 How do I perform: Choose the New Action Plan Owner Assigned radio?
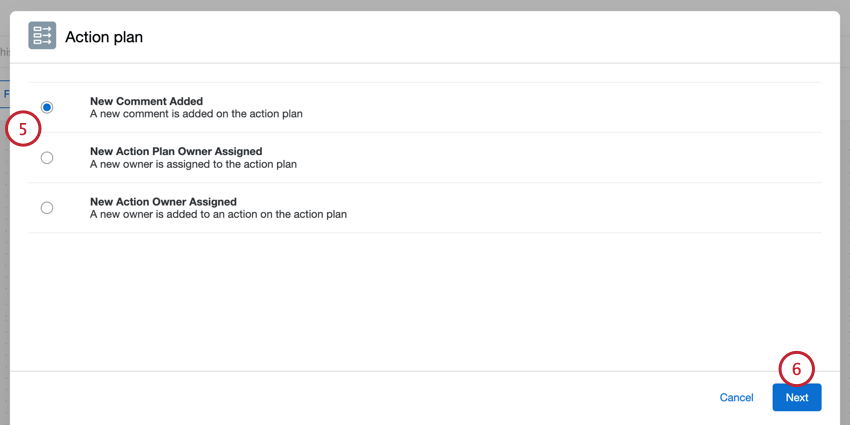[47, 158]
